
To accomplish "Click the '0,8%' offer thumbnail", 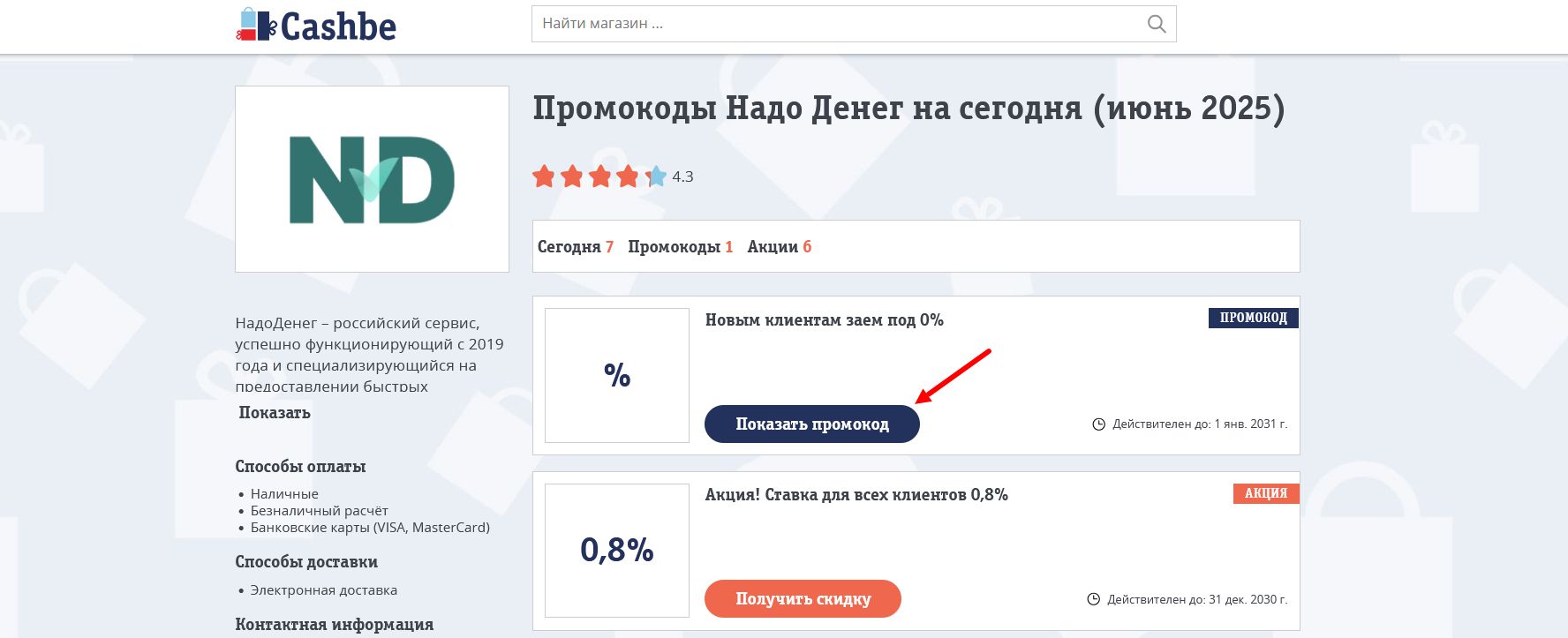I will pyautogui.click(x=617, y=551).
